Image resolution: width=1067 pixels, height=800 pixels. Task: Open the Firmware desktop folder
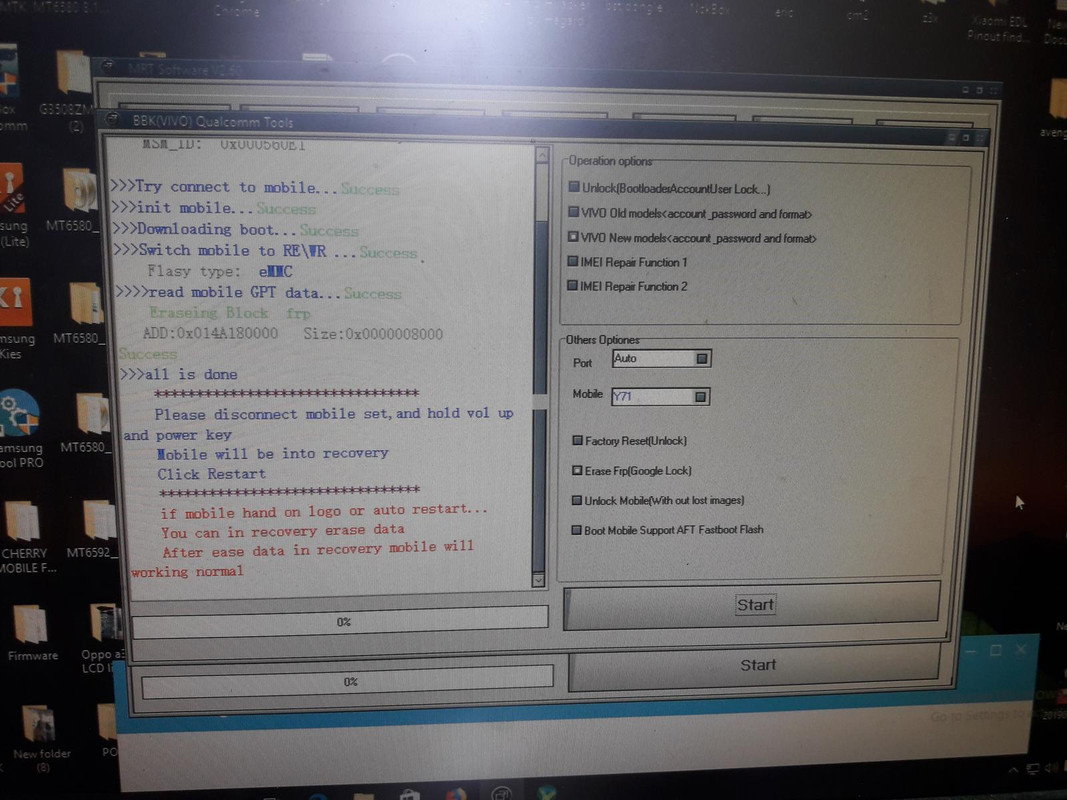[x=31, y=633]
